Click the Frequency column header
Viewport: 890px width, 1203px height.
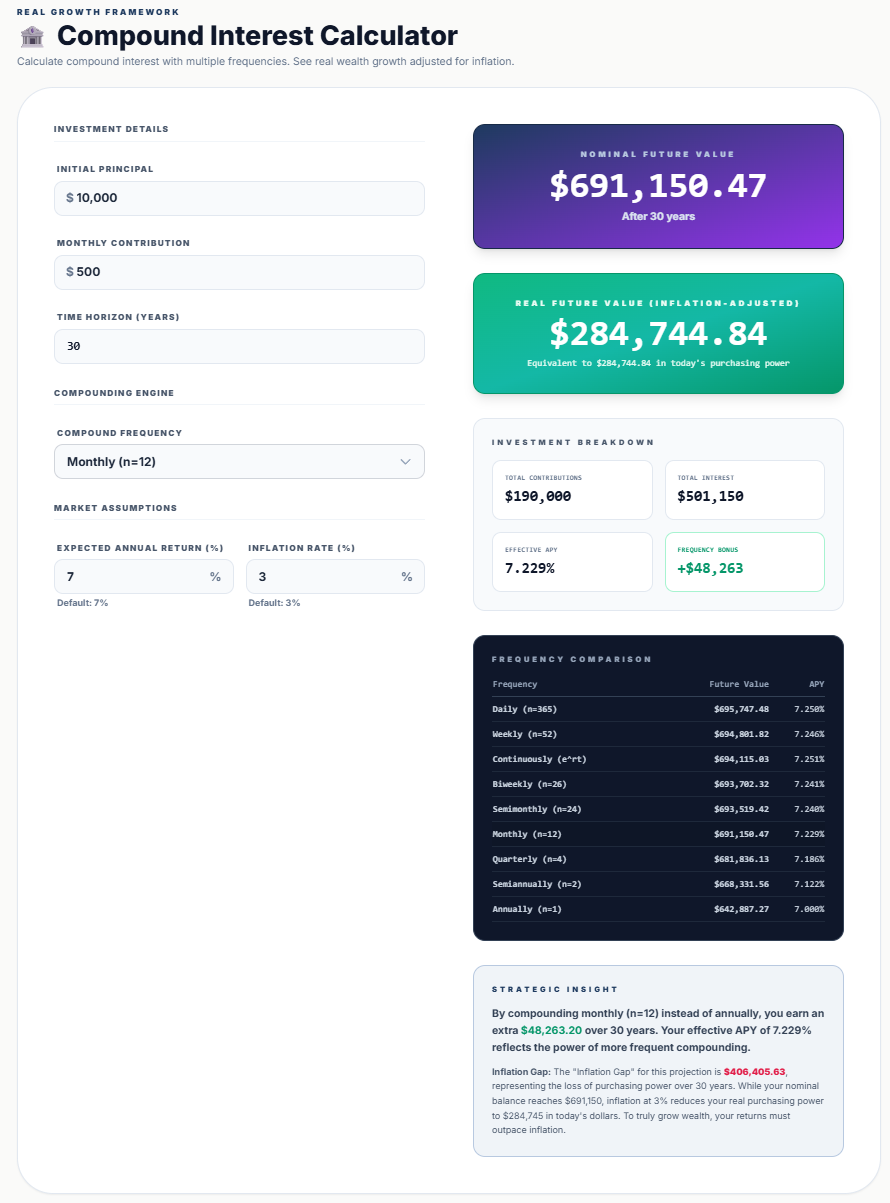(x=515, y=684)
